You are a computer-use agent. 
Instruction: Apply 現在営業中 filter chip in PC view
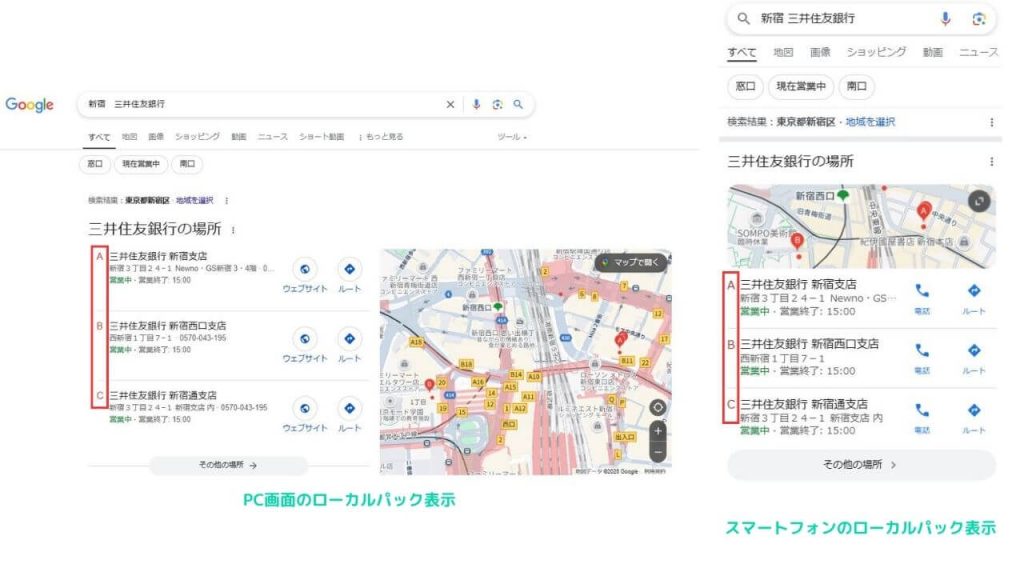click(141, 164)
